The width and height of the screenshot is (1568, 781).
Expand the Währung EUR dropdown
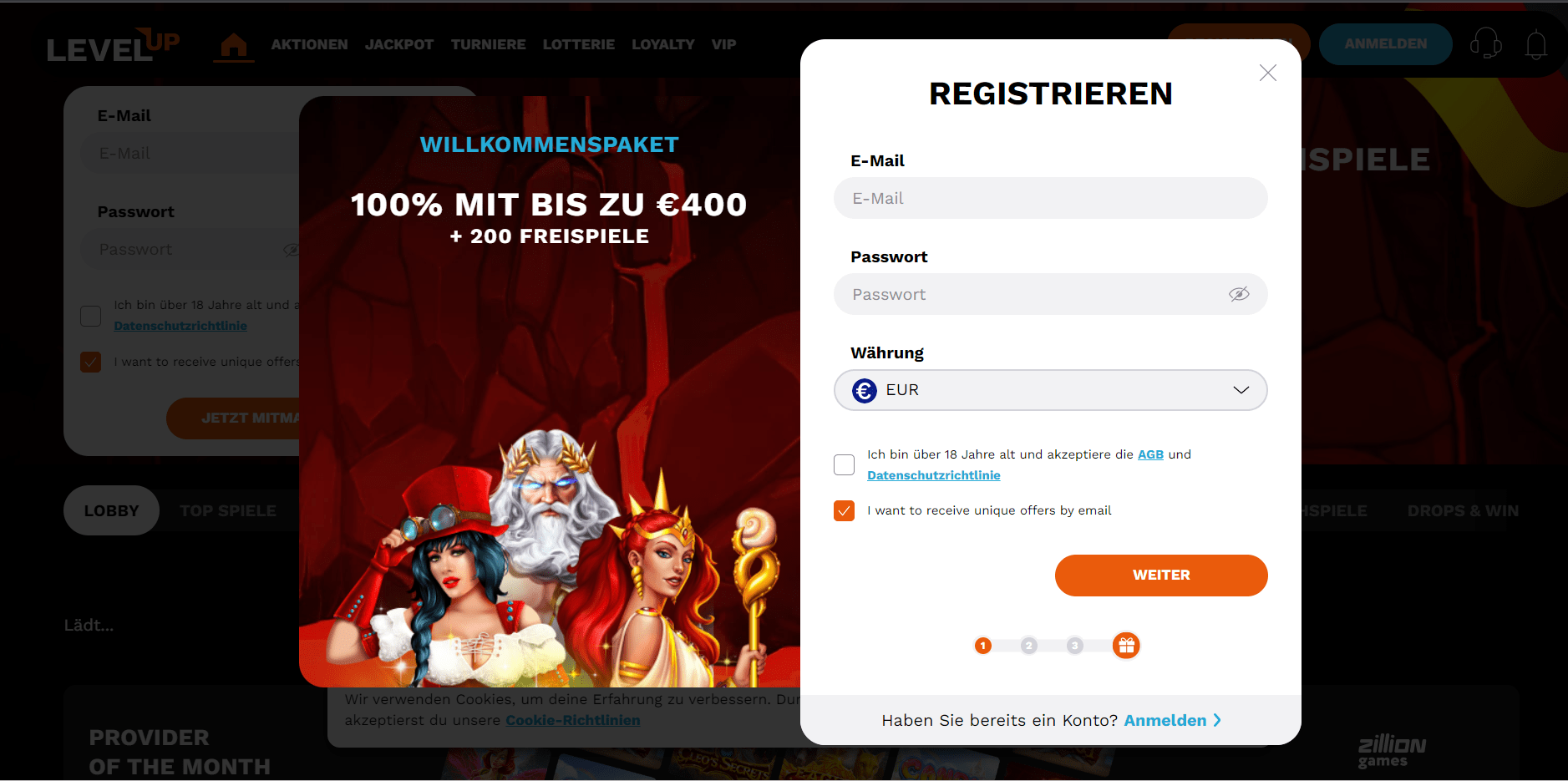(1050, 390)
